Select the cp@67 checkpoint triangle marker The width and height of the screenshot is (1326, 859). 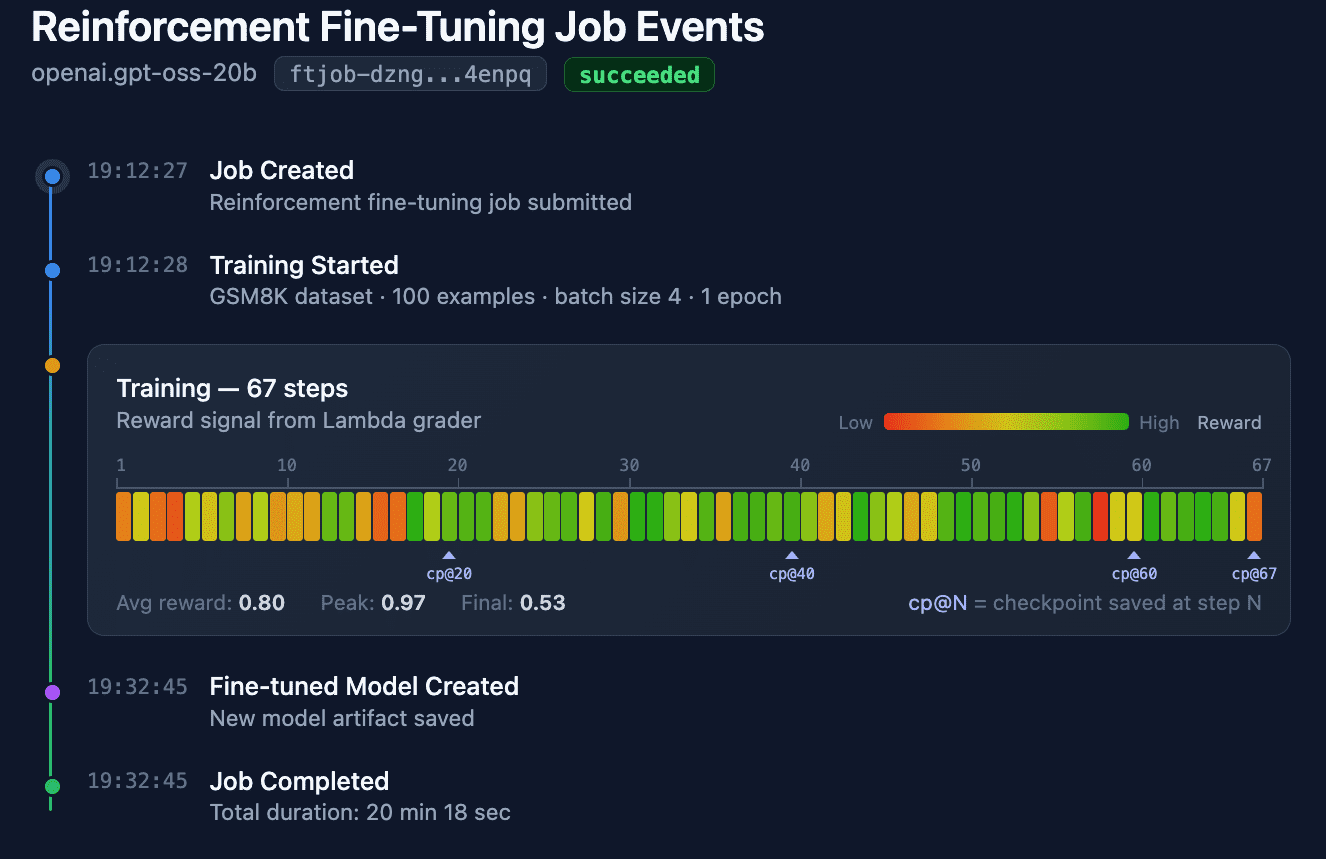(1254, 555)
